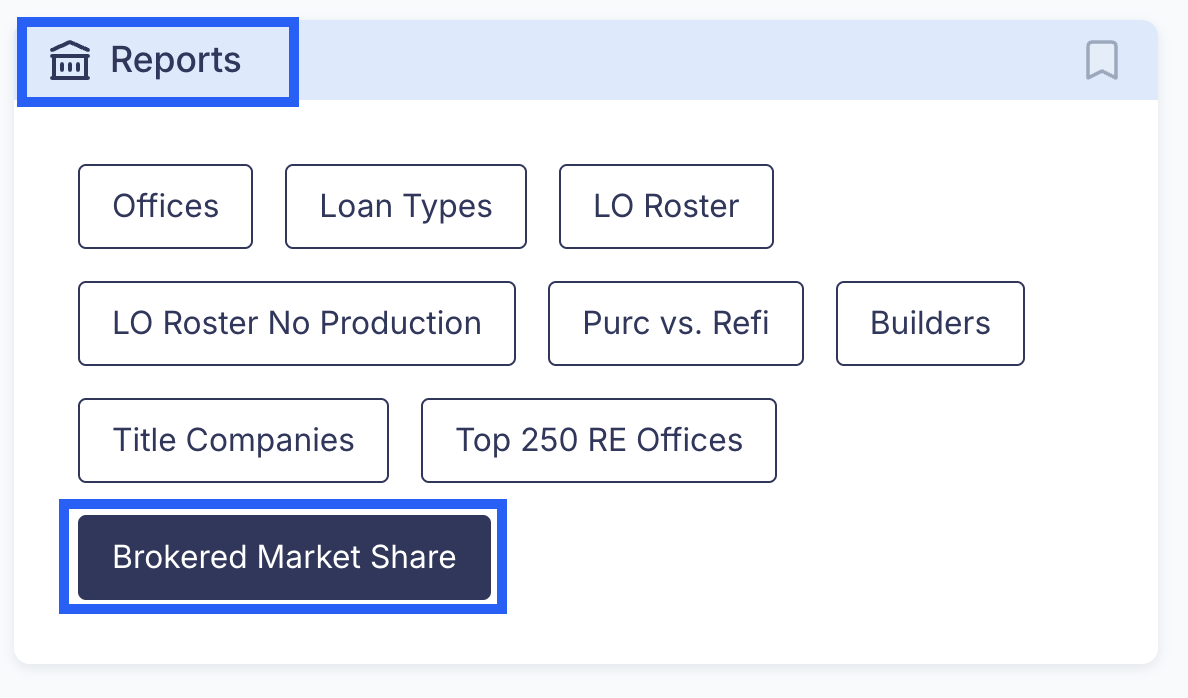Pick the Title Companies chip above Brokered Market Share
This screenshot has height=698, width=1188.
pyautogui.click(x=233, y=440)
